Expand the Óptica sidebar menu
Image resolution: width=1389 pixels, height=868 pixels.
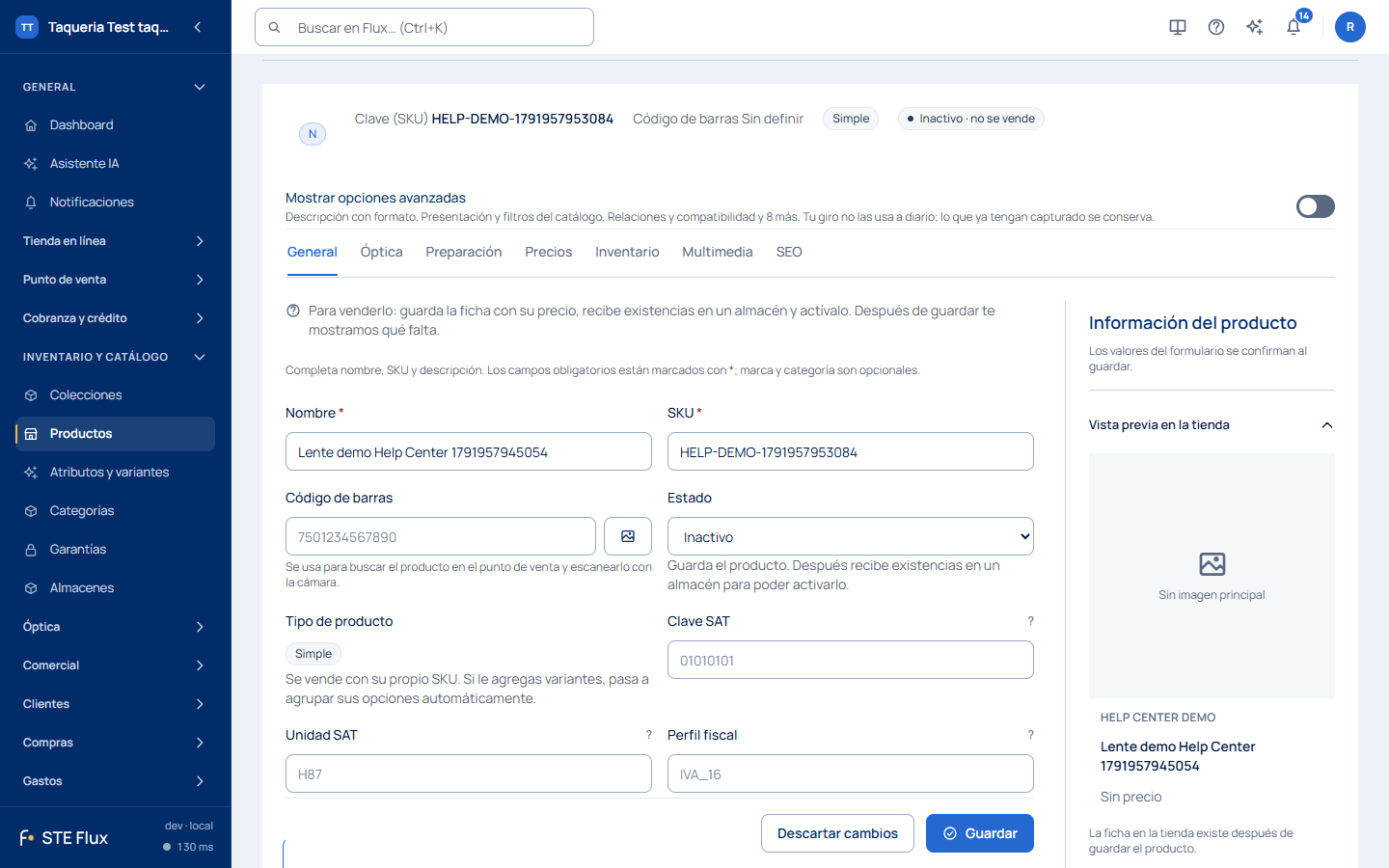[115, 627]
